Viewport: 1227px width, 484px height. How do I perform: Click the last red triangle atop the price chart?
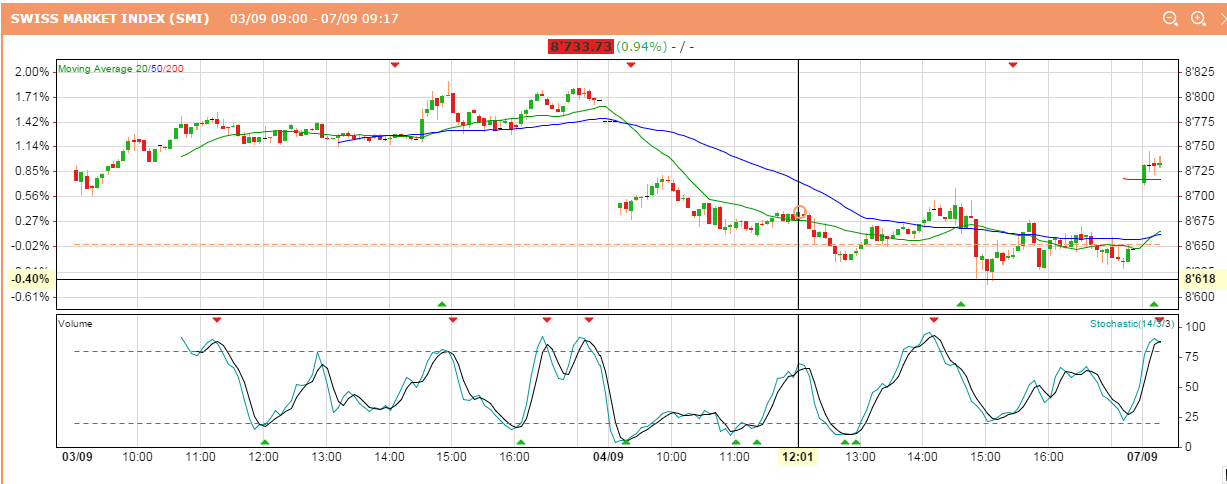[x=1013, y=65]
